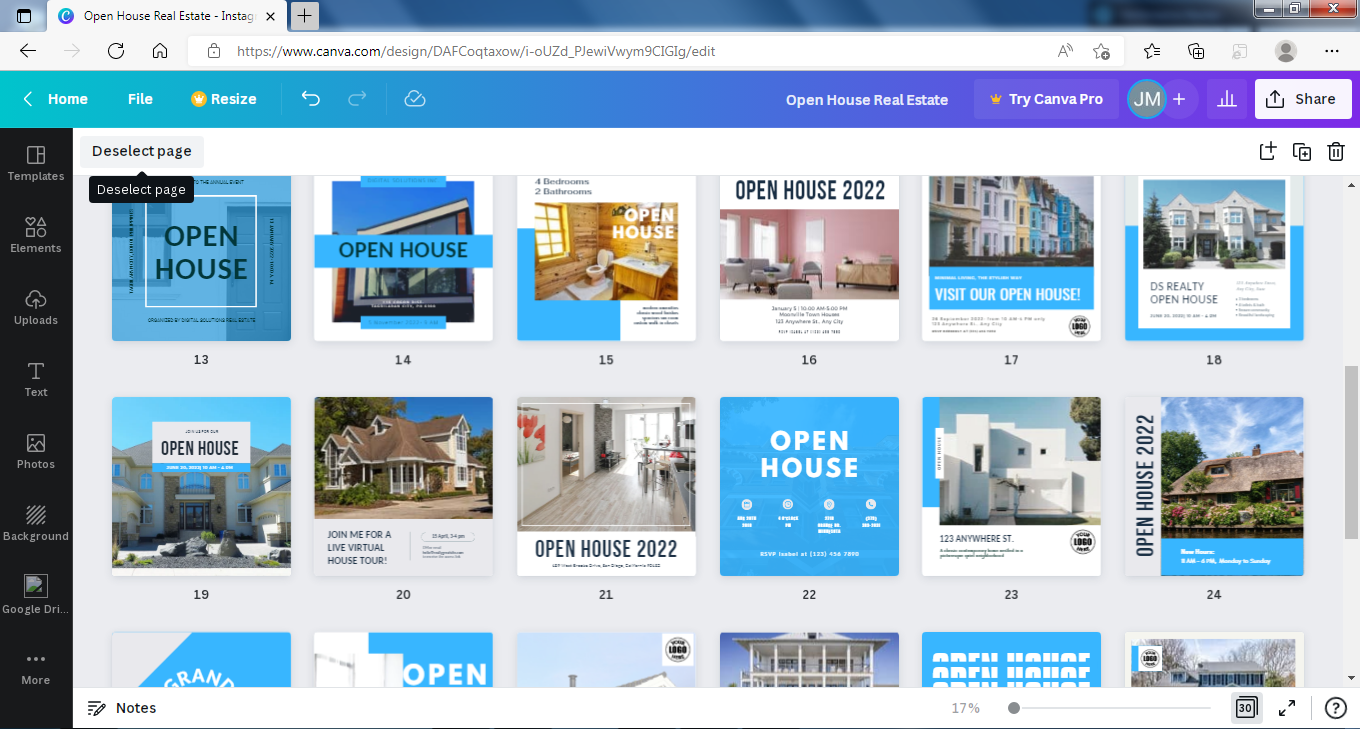Select page 22 blue Open House thumbnail
Screen dimensions: 1360x729
[809, 486]
